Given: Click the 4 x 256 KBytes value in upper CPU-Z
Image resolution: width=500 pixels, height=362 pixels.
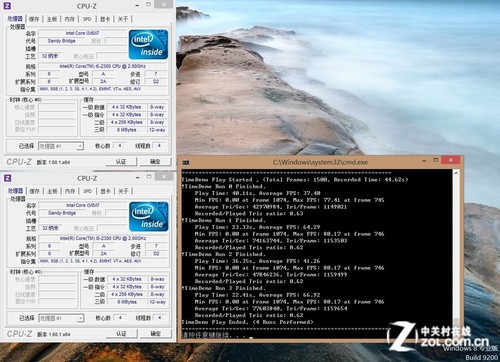Looking at the screenshot, I should 126,122.
